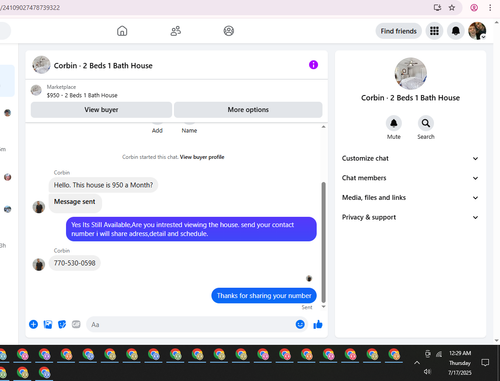Click the chat messages vertical scrollbar
This screenshot has width=500, height=381.
click(x=323, y=242)
